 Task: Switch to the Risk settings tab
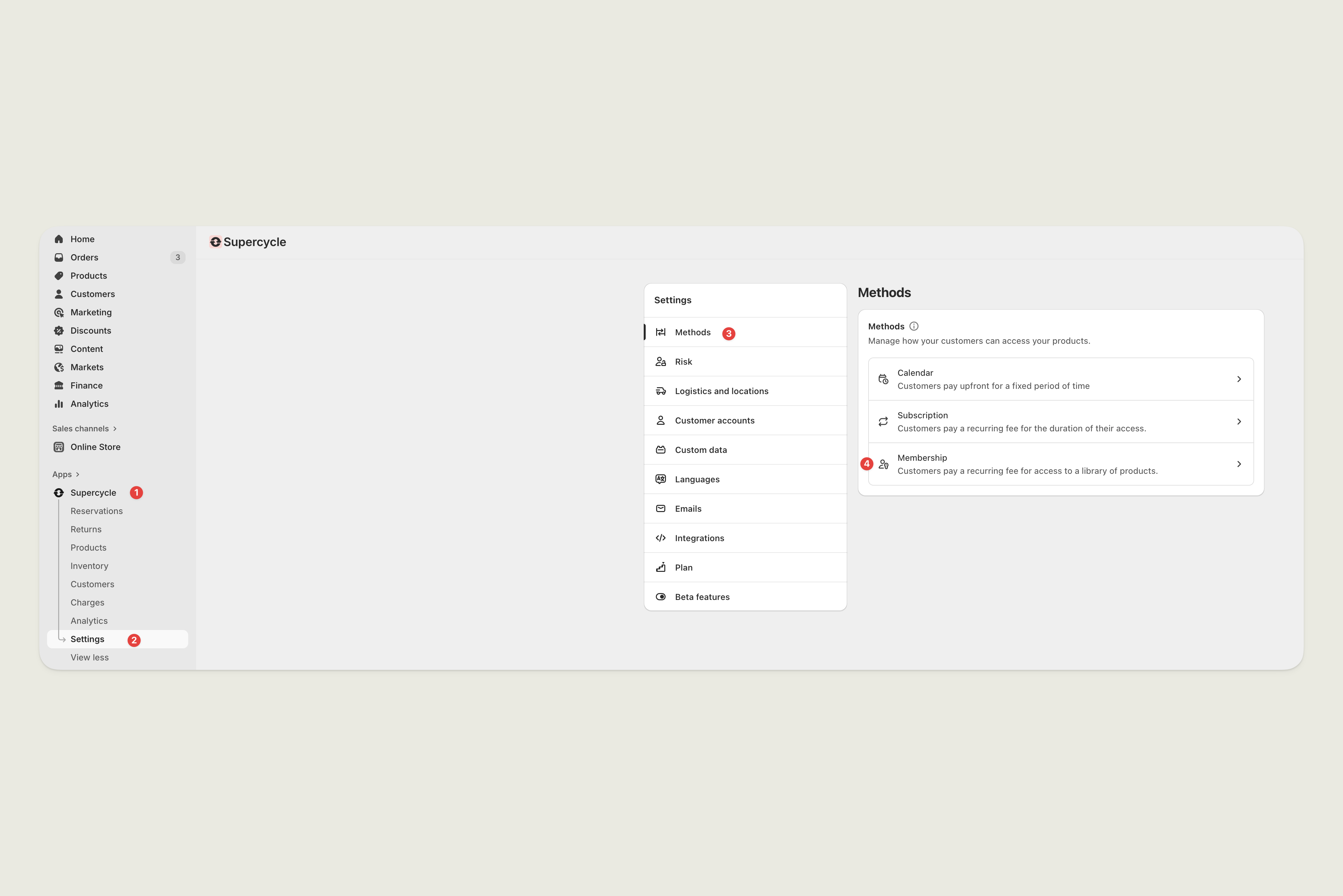coord(684,361)
